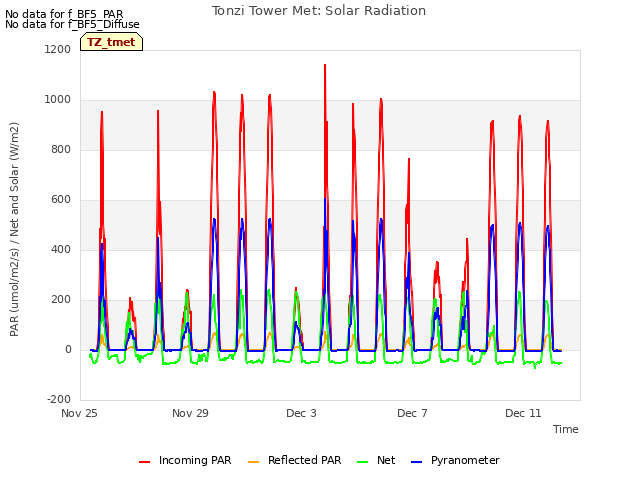Click the 1000 y-axis tick label
Screen dimensions: 640x480
pos(58,100)
